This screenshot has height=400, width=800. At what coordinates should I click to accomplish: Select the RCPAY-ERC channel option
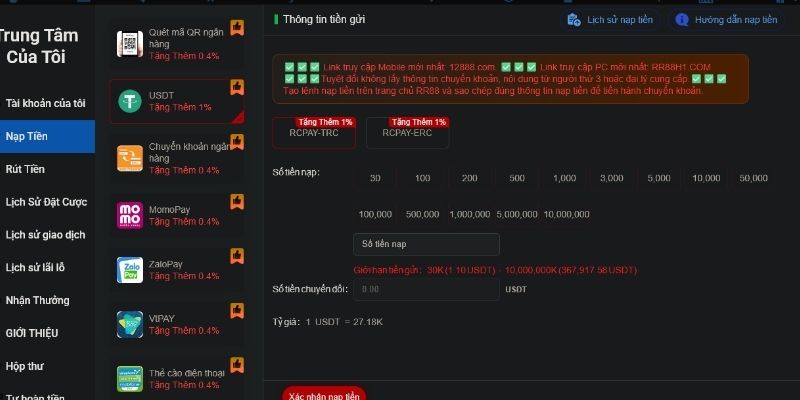tap(407, 133)
